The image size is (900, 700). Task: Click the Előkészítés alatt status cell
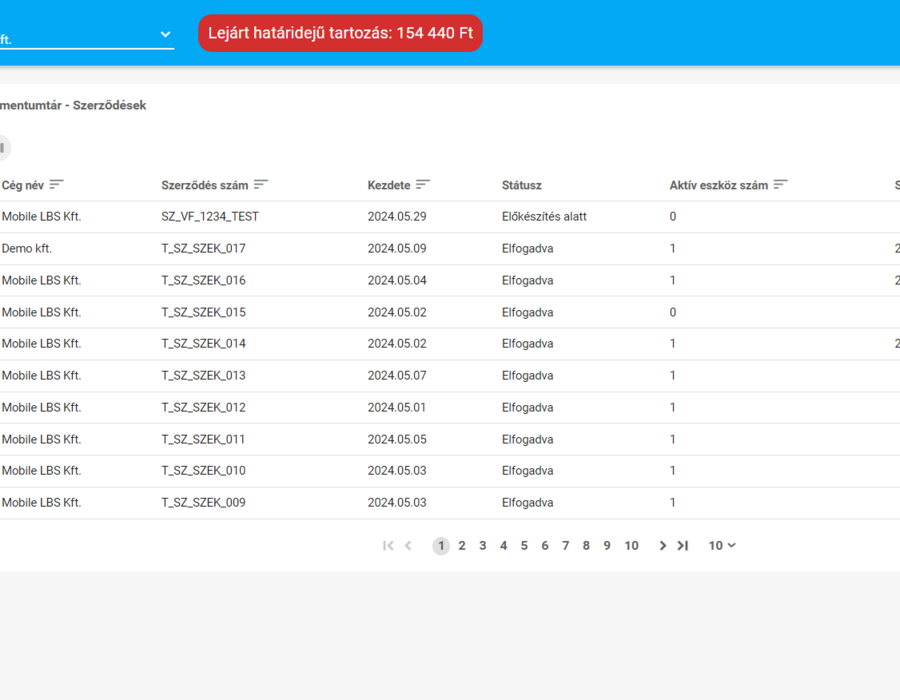[x=544, y=217]
